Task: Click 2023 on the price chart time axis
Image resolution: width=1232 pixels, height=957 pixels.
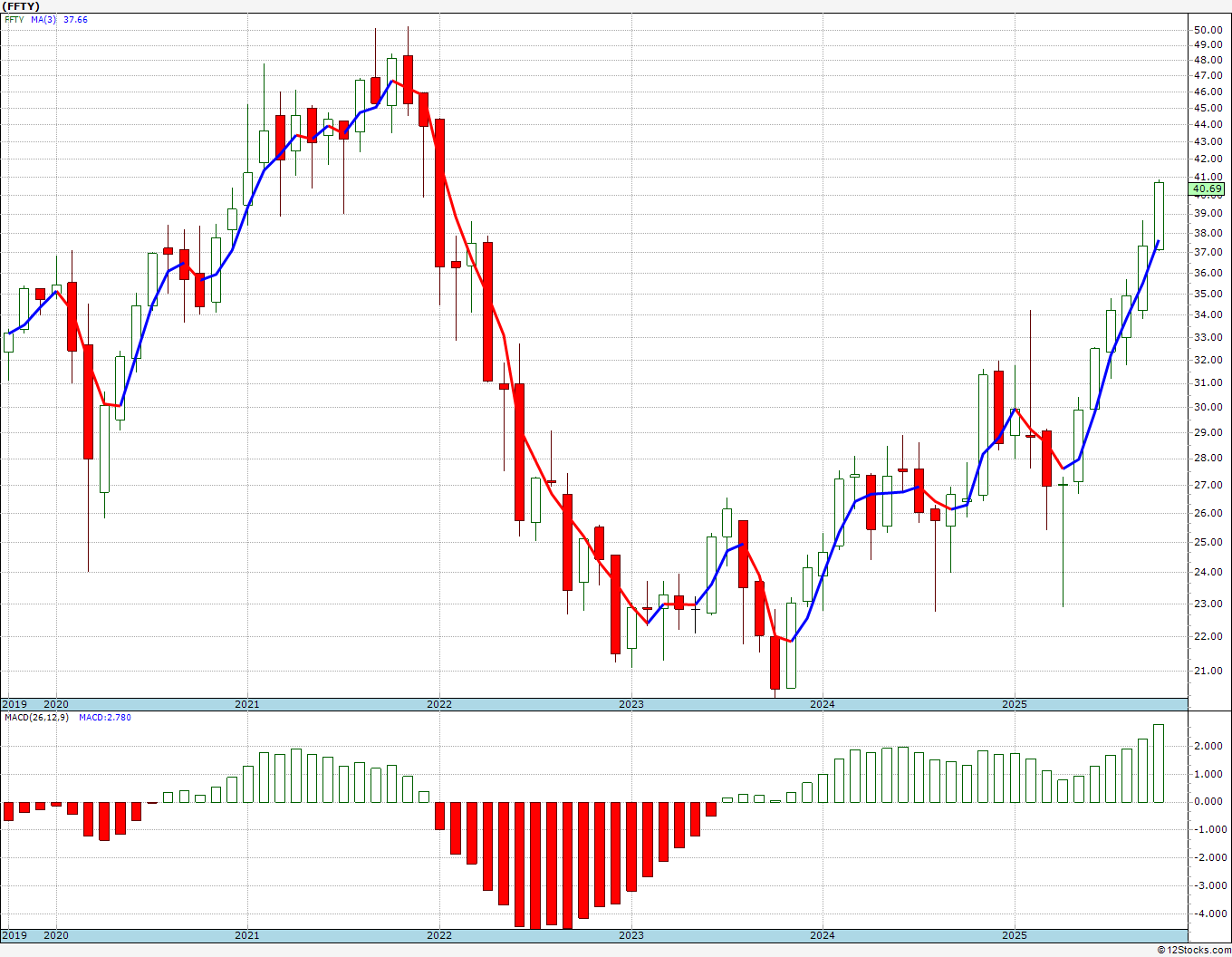Action: coord(631,704)
